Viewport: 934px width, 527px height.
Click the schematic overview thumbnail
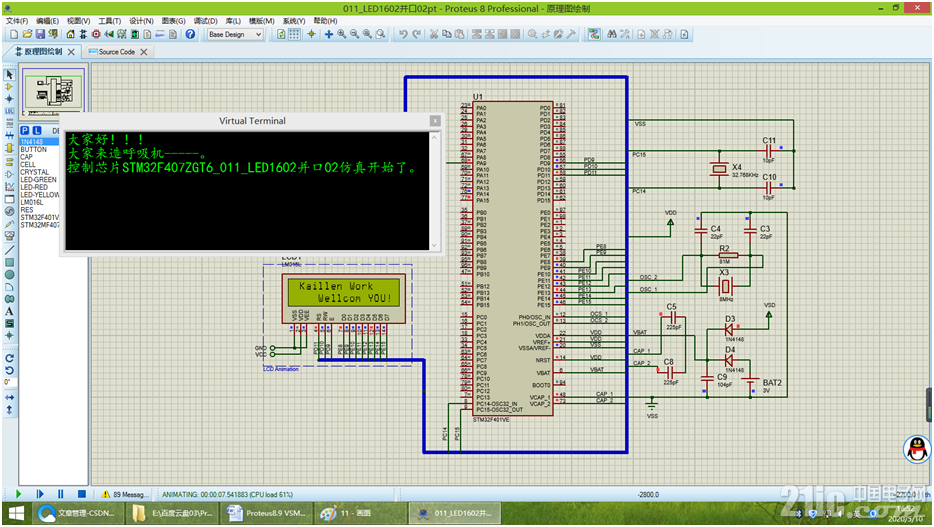(54, 92)
